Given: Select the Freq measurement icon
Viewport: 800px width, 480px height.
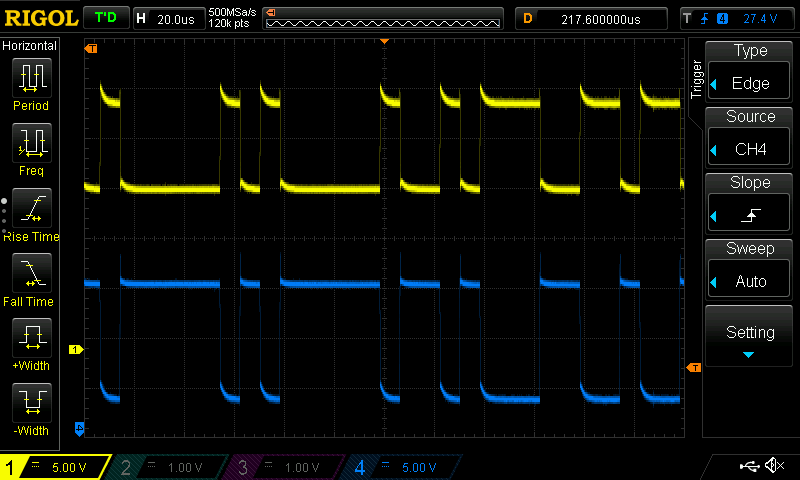Looking at the screenshot, I should tap(31, 143).
